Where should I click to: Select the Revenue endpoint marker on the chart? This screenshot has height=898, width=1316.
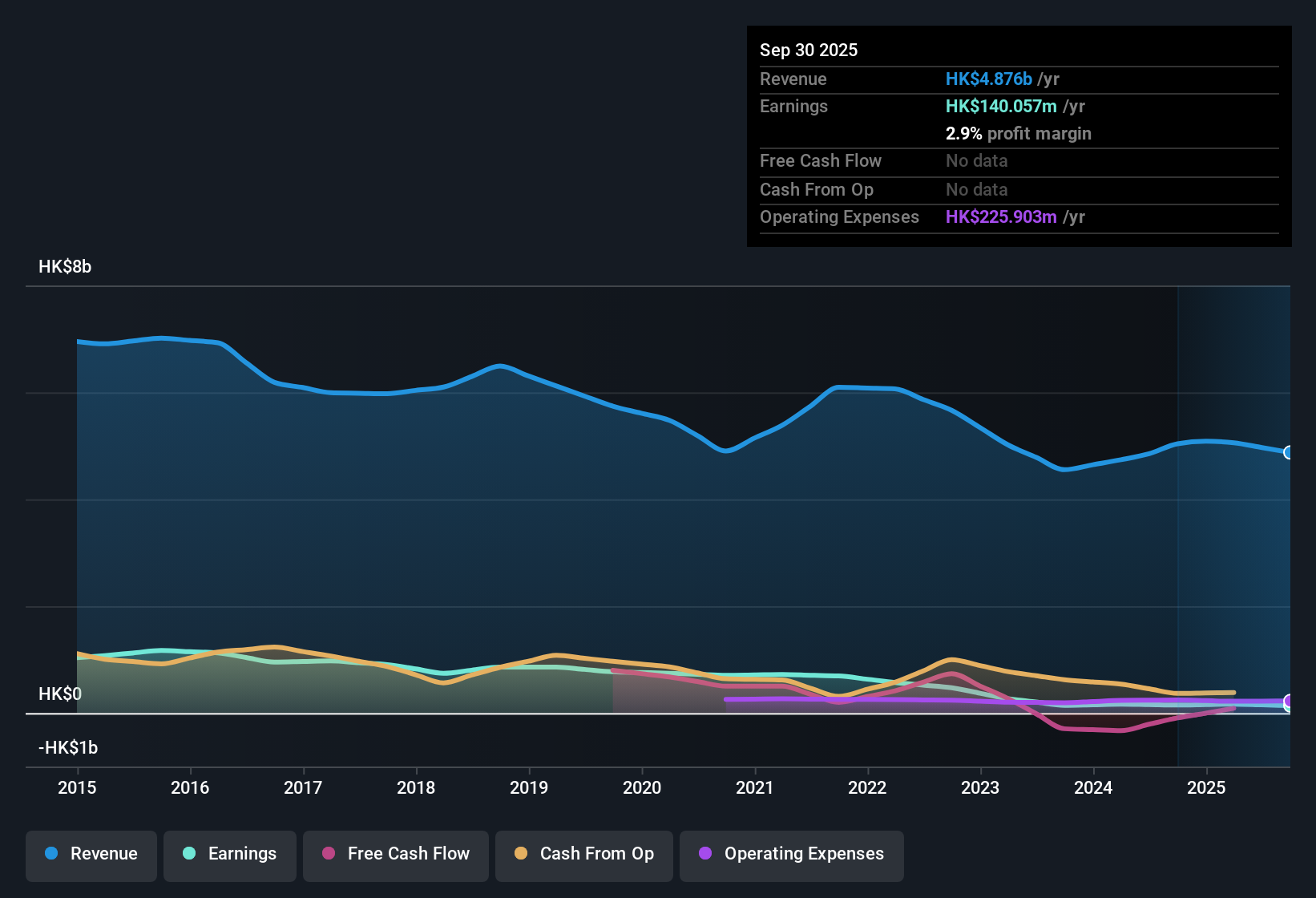tap(1289, 452)
